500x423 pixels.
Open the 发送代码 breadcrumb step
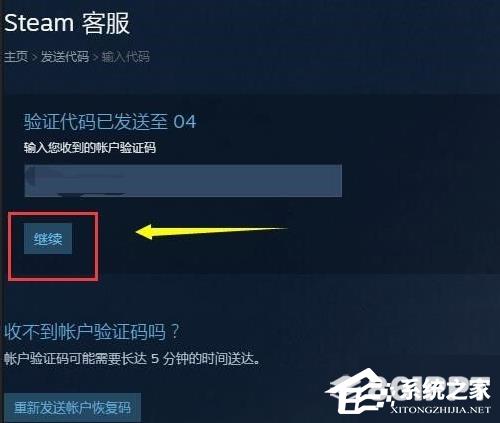[x=65, y=57]
